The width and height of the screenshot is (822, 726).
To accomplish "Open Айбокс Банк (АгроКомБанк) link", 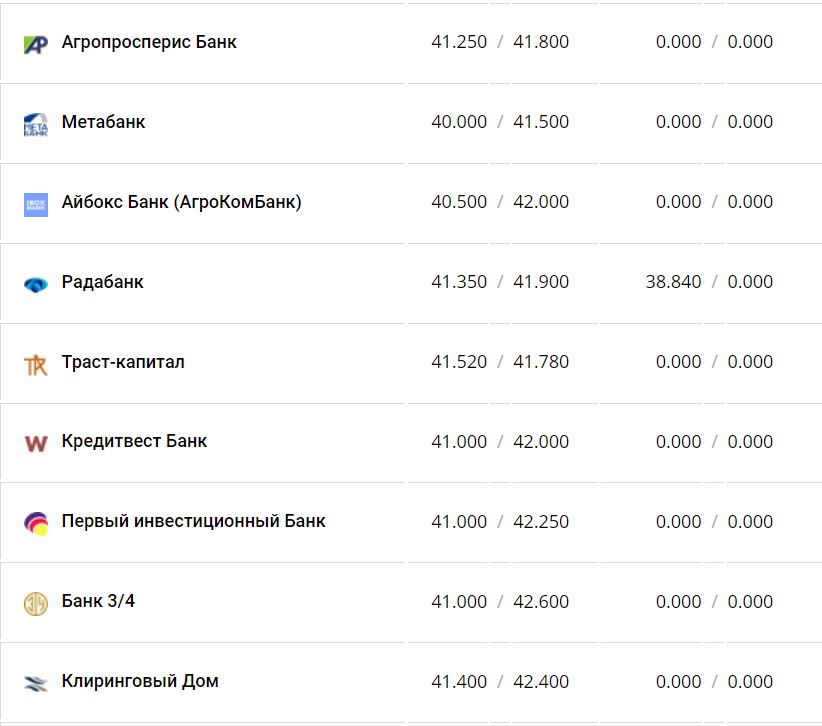I will point(181,202).
